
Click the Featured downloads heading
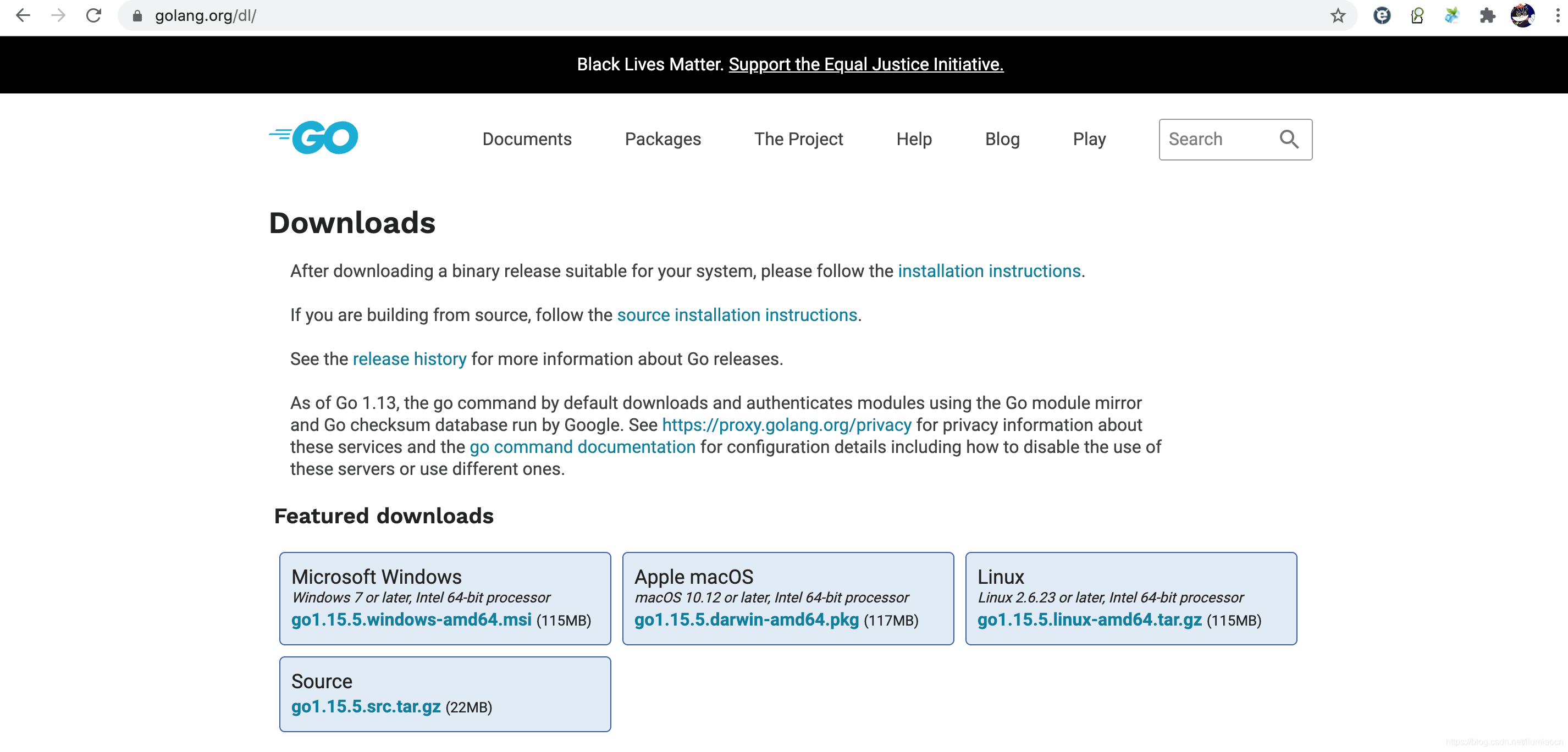[x=384, y=516]
